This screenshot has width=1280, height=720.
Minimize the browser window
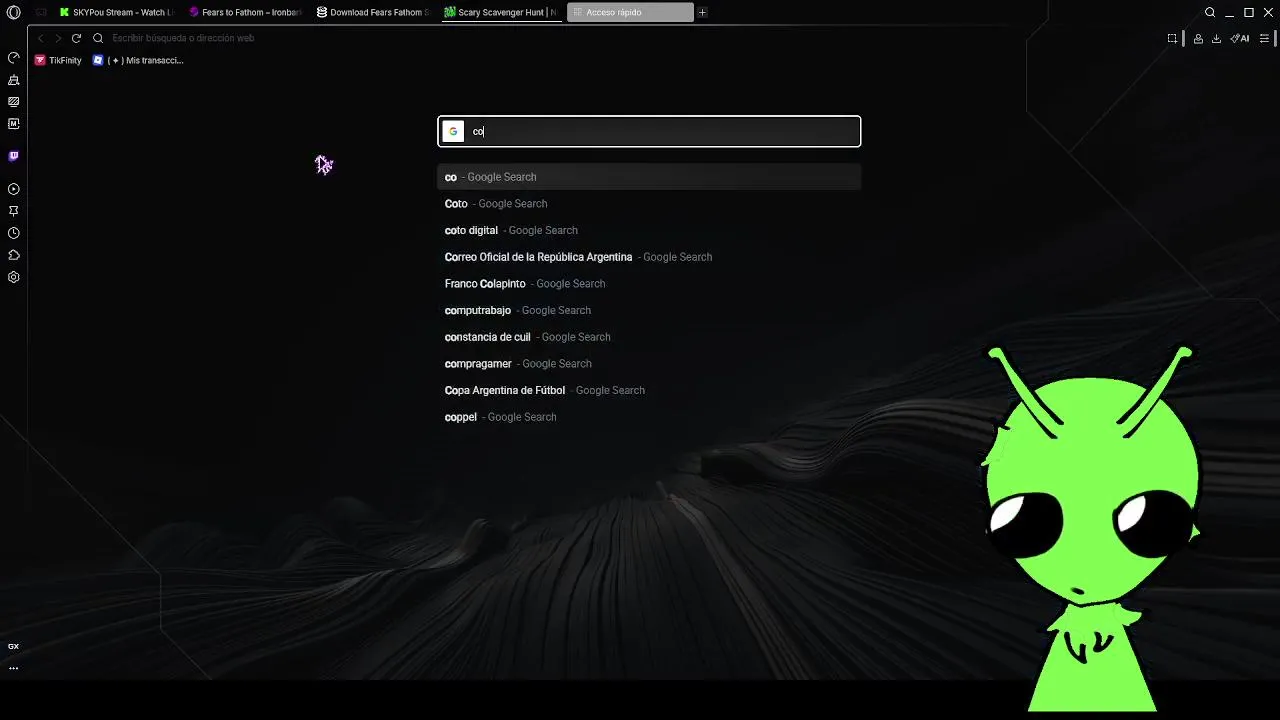click(1230, 12)
